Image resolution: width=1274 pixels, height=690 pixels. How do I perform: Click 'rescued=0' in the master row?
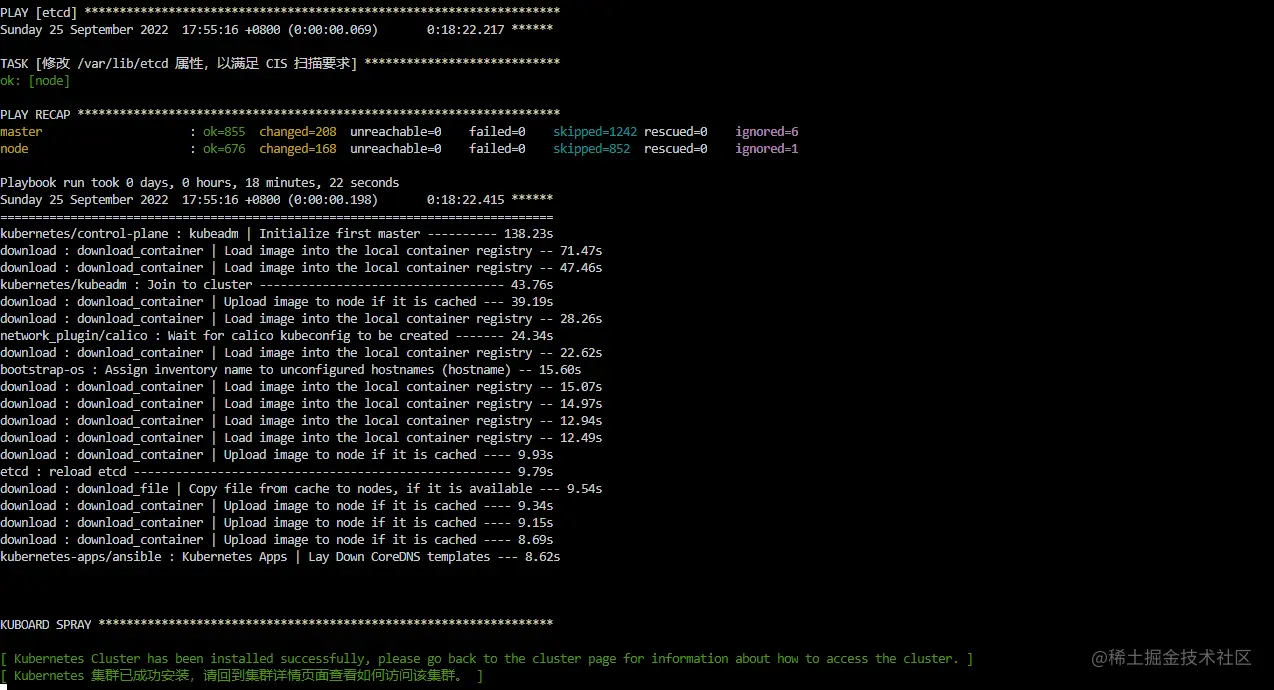pos(676,131)
